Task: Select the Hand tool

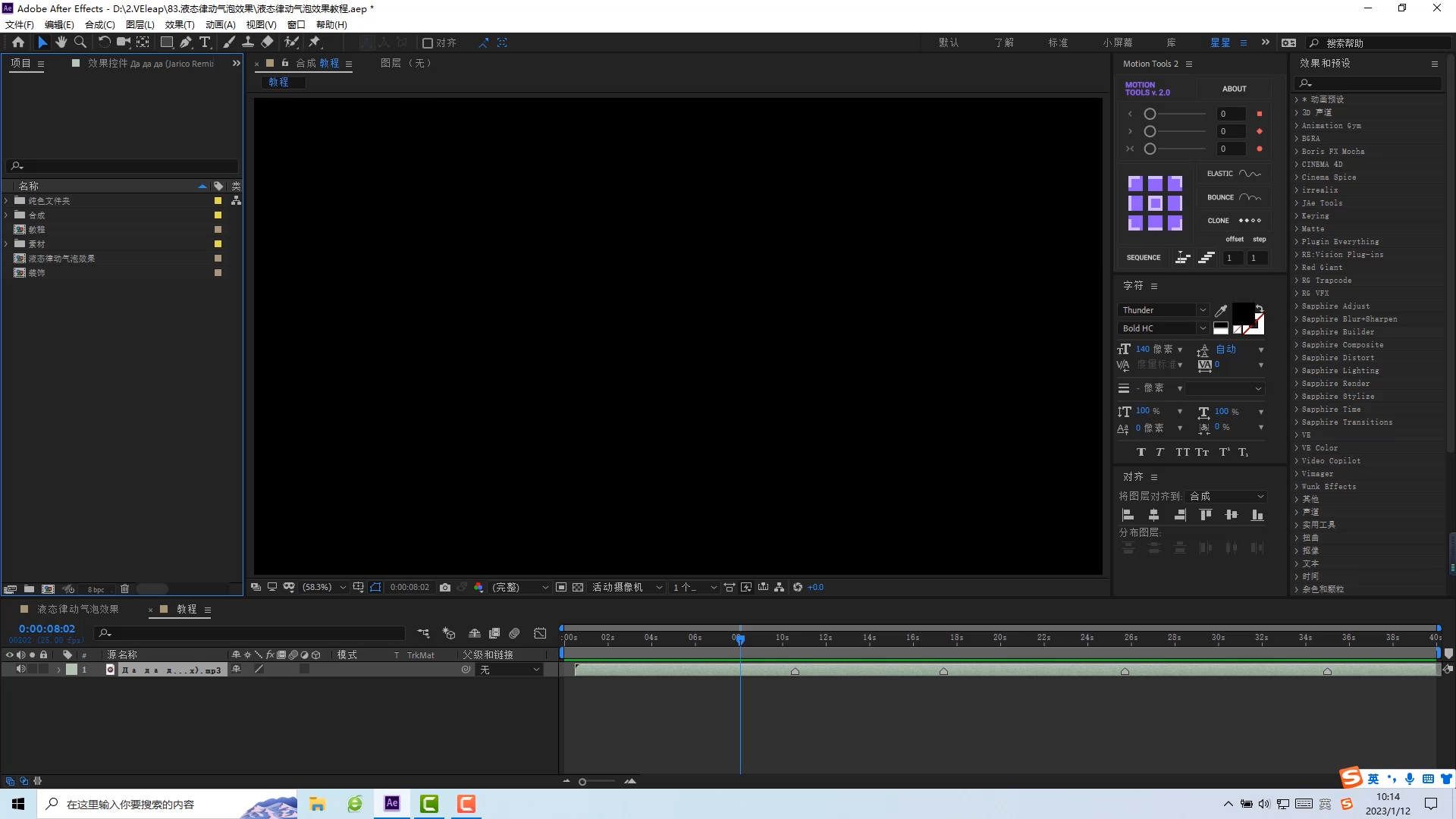Action: click(61, 42)
